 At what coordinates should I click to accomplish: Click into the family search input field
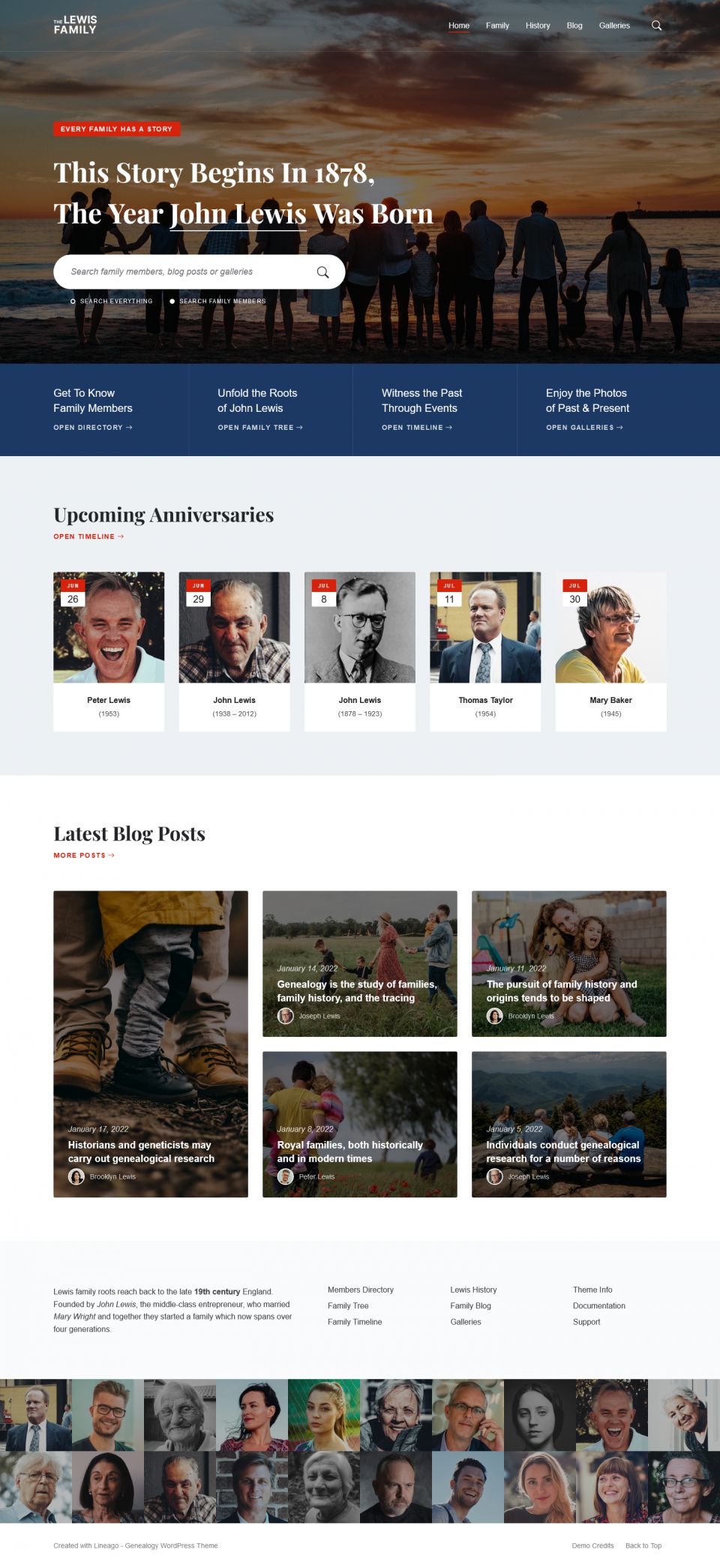(x=187, y=272)
